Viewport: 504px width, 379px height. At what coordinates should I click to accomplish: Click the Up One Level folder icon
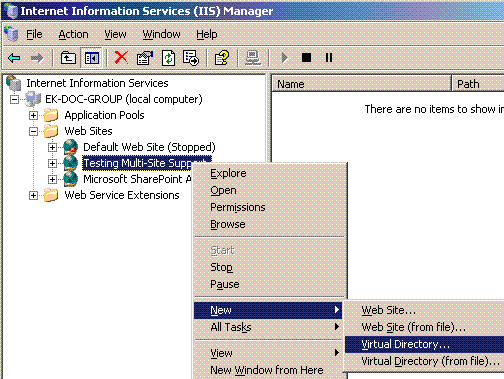[68, 58]
